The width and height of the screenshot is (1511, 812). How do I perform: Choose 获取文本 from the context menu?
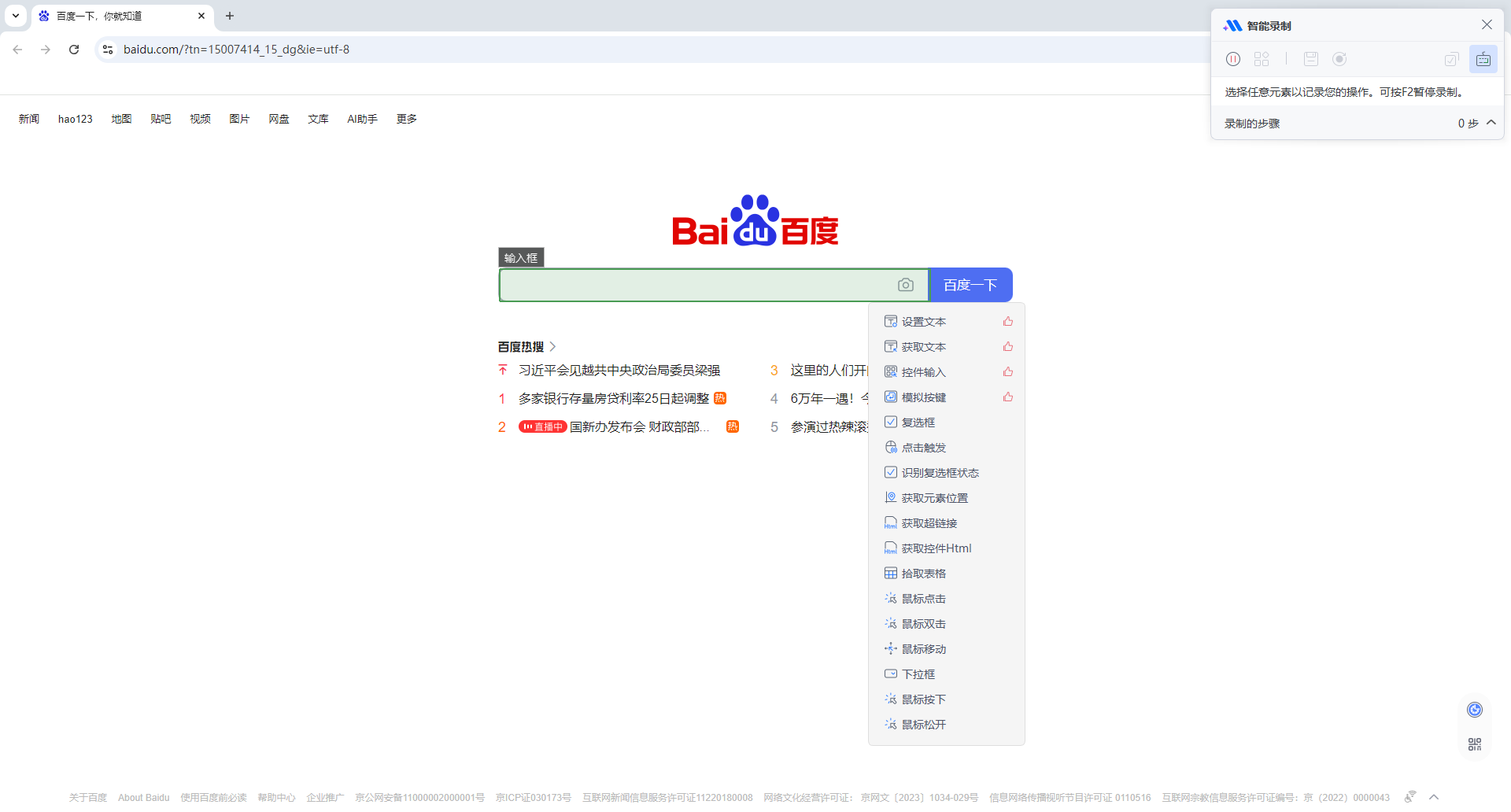tap(923, 347)
